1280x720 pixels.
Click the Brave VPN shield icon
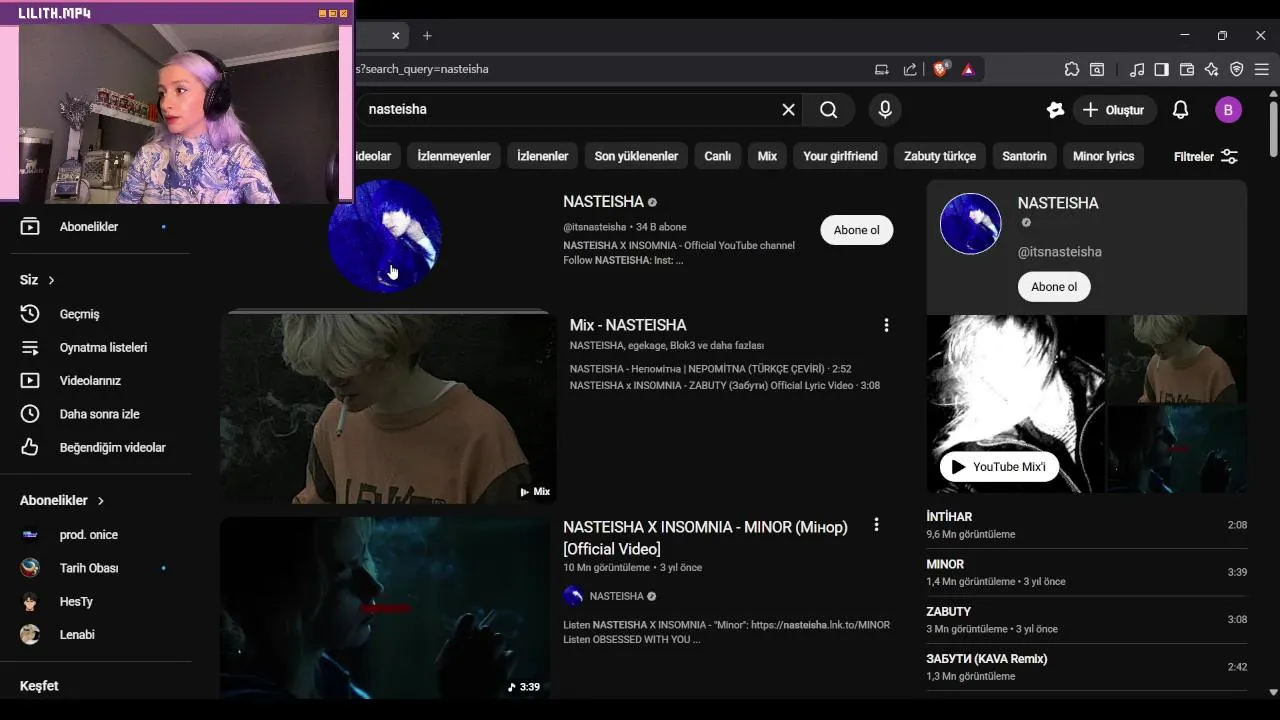[x=1237, y=69]
